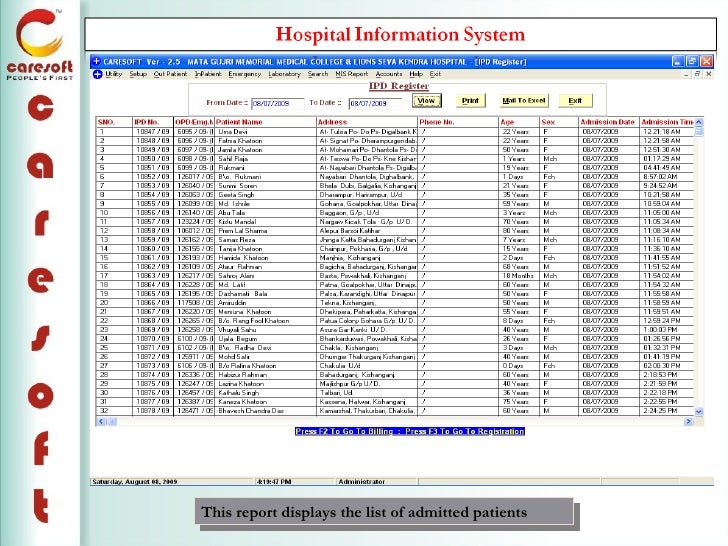Screen dimensions: 728x546
Task: Select patient name Abu Tala
Action: (x=232, y=213)
